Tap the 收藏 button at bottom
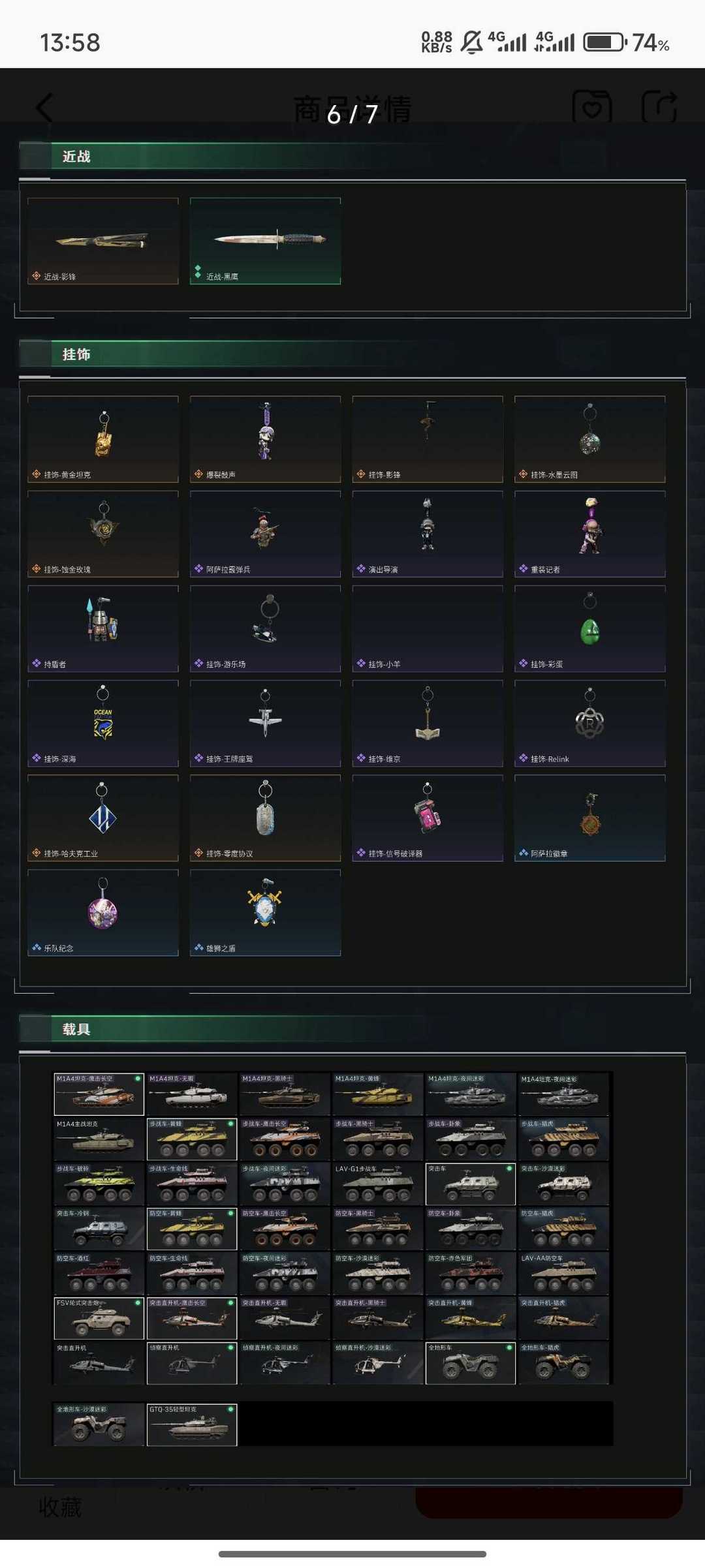 coord(60,1507)
